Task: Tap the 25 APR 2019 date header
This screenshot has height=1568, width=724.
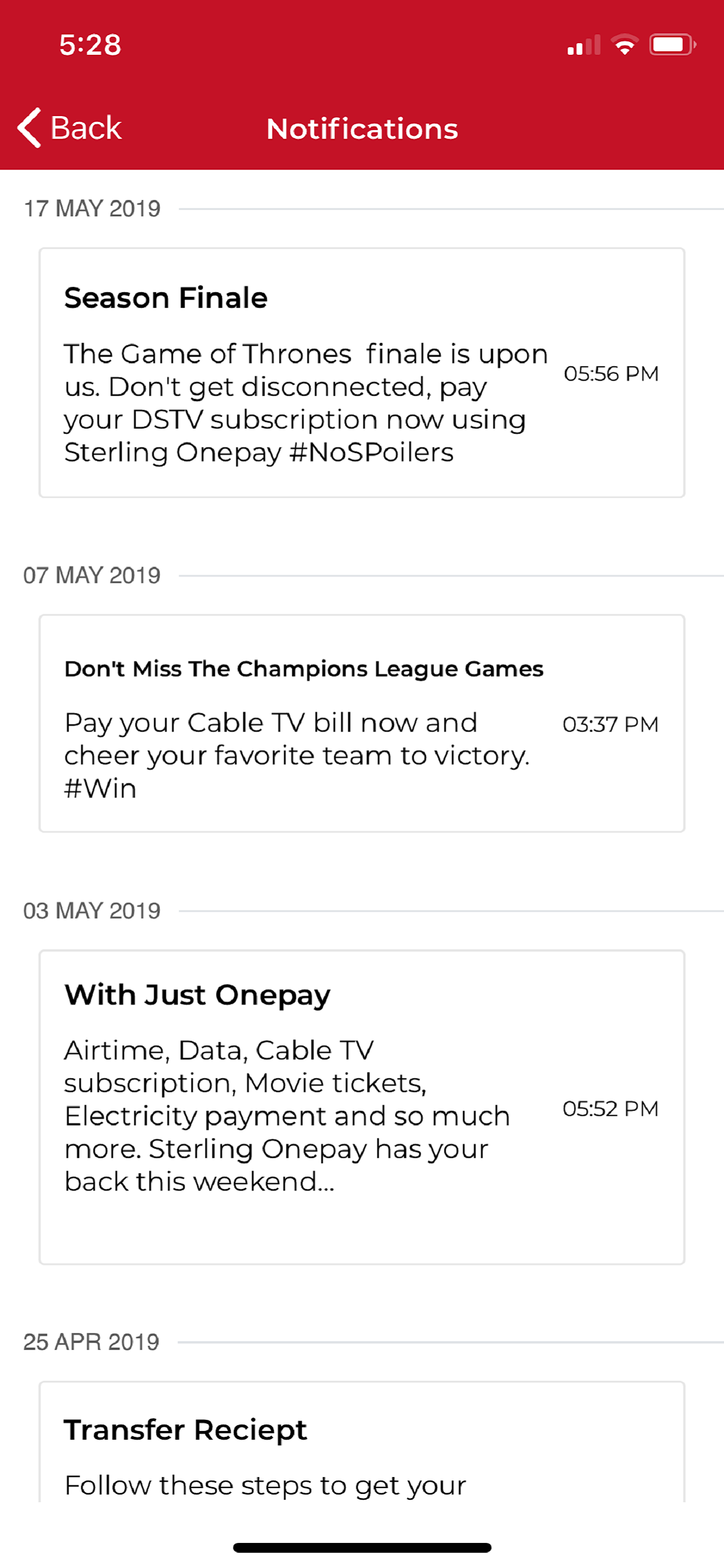Action: (x=92, y=1342)
